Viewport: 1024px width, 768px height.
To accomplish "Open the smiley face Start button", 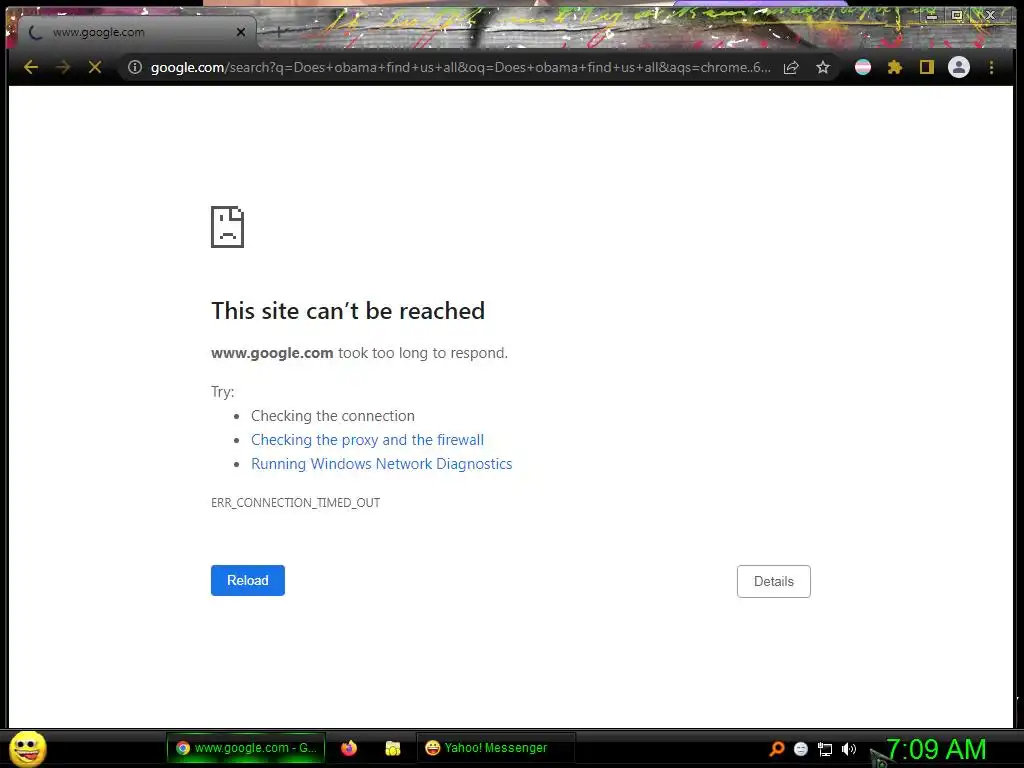I will (27, 748).
